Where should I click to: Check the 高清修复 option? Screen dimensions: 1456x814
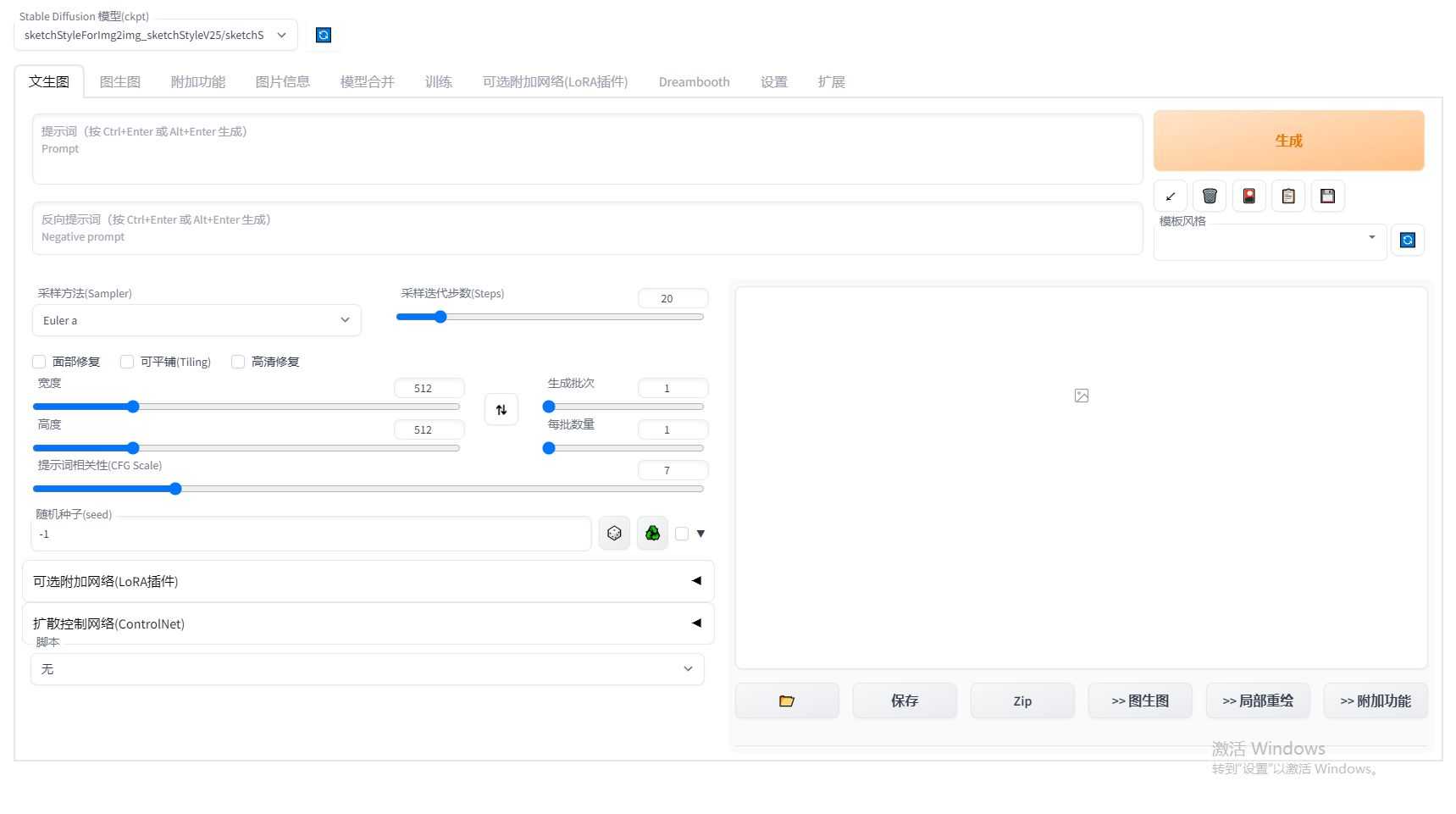coord(238,362)
